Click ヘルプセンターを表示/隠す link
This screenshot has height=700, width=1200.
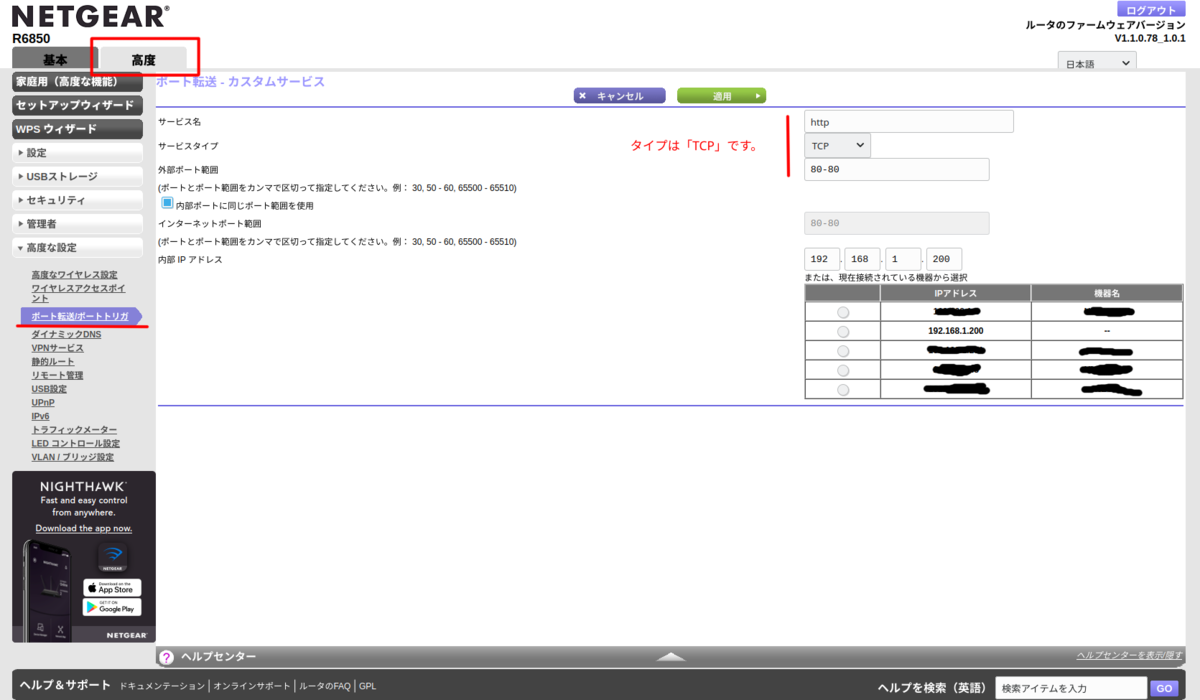coord(1129,656)
